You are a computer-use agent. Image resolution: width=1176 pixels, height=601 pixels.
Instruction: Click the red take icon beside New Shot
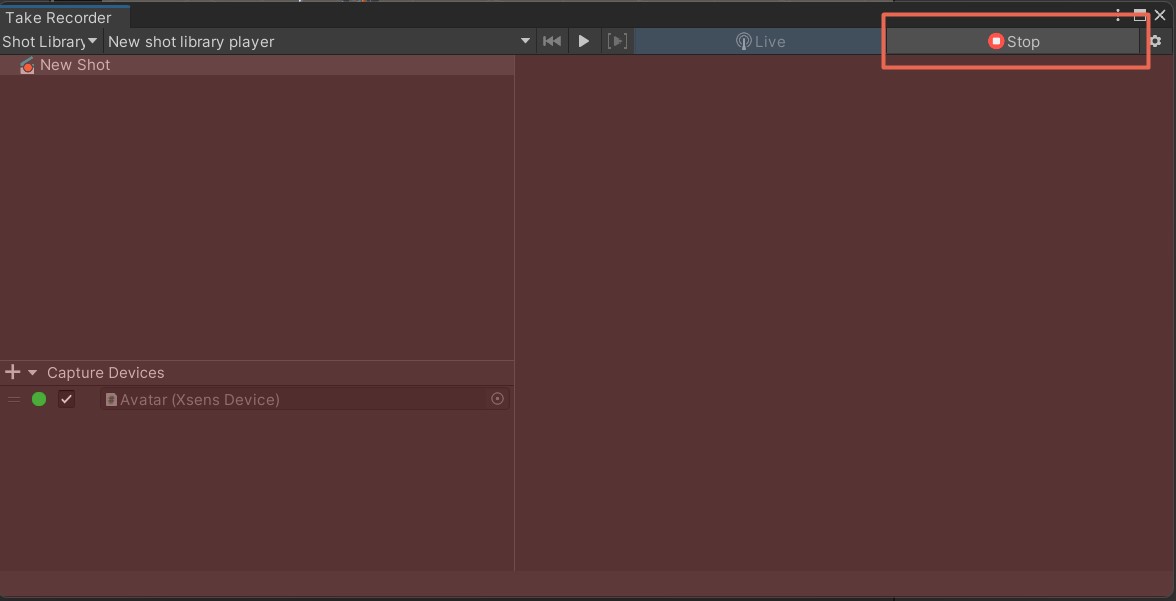26,65
